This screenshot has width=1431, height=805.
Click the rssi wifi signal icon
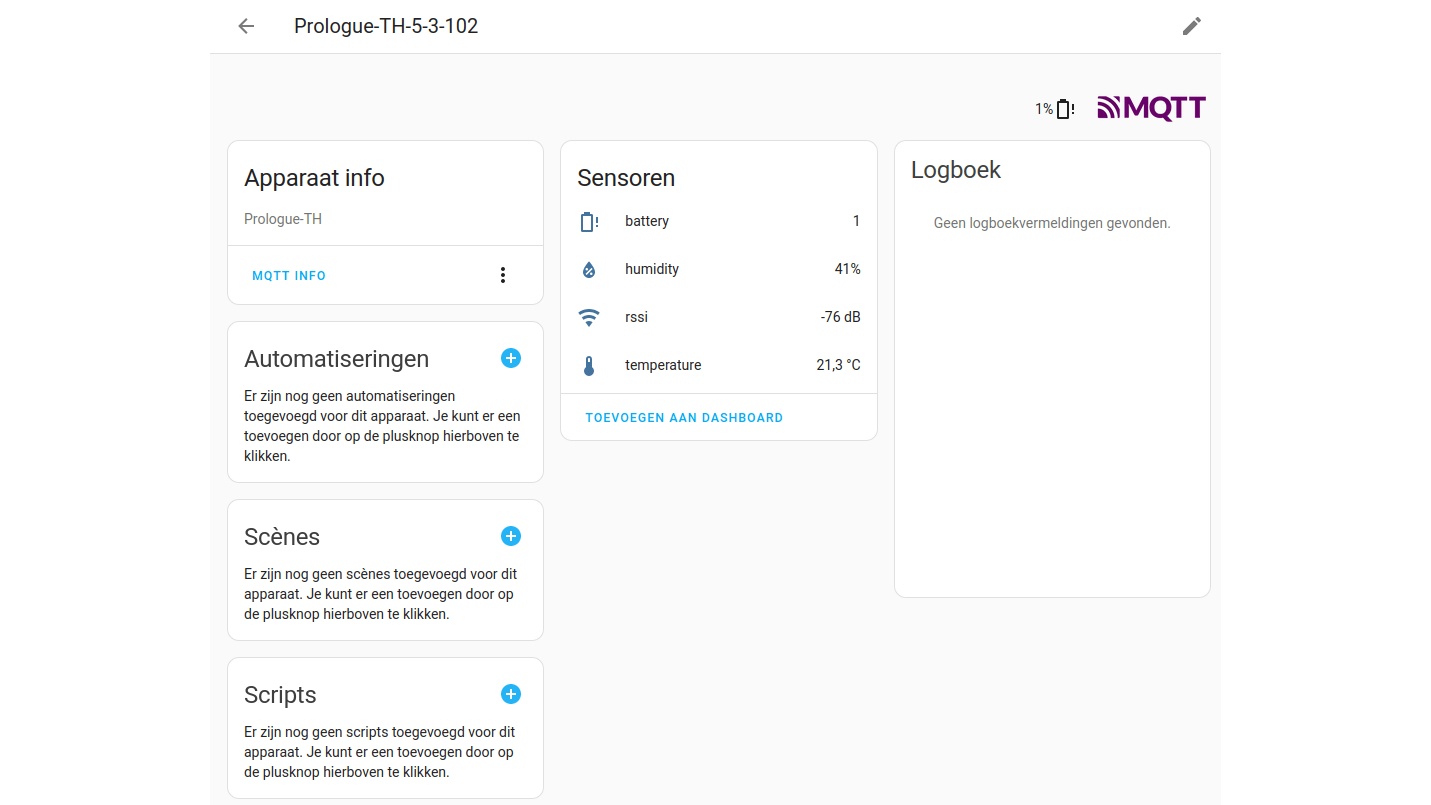589,317
